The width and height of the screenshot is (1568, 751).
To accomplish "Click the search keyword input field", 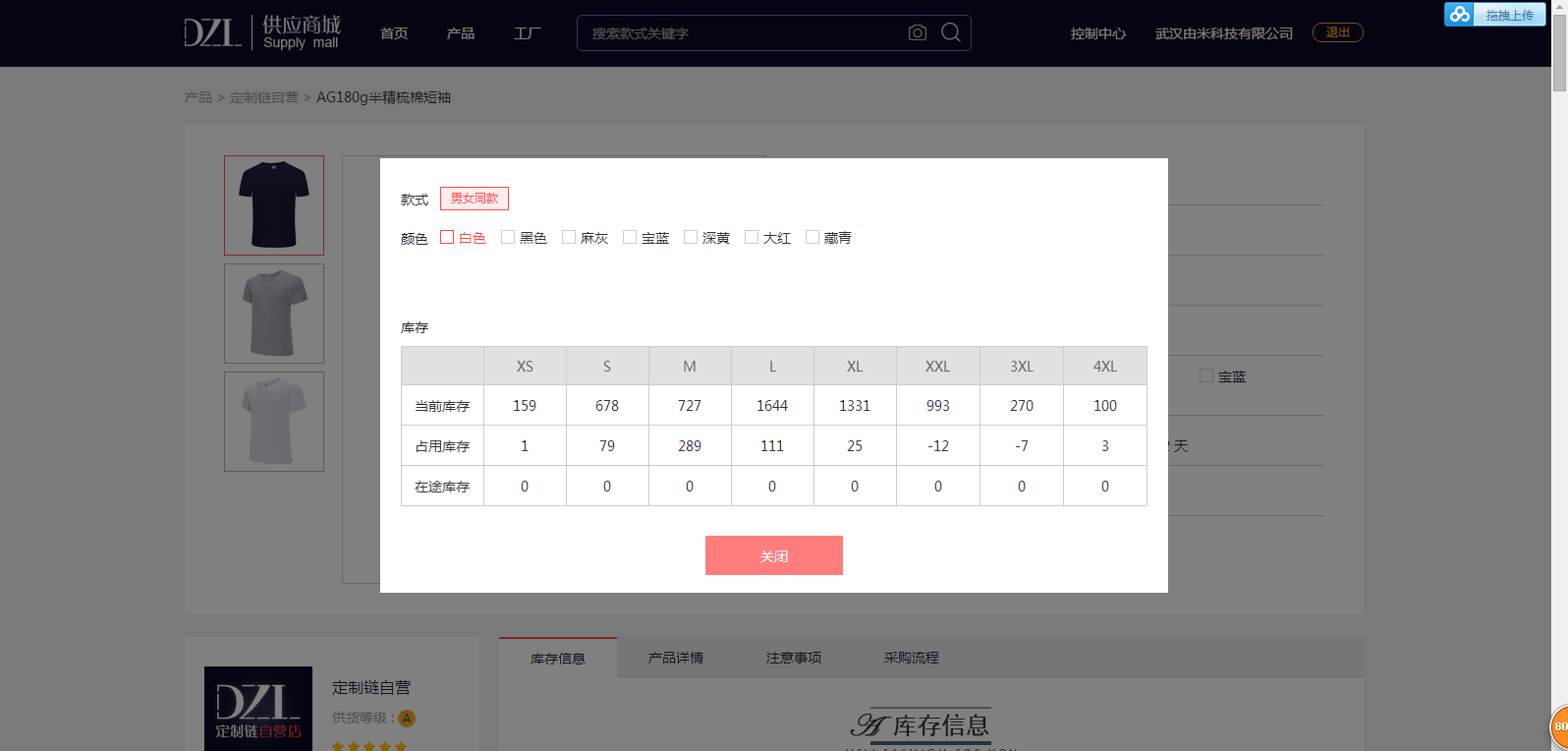I will coord(742,33).
